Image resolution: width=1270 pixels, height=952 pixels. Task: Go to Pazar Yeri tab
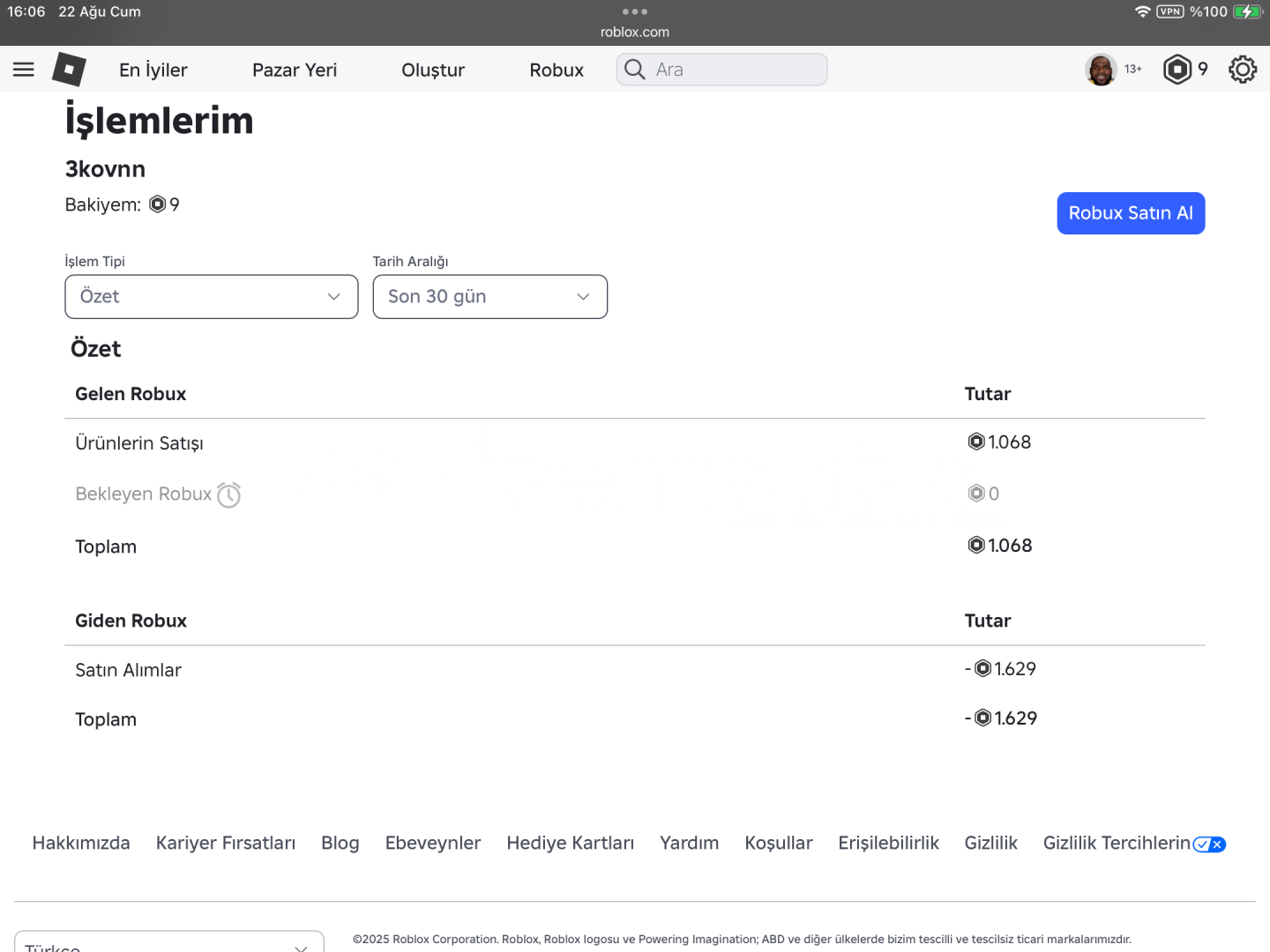coord(295,70)
